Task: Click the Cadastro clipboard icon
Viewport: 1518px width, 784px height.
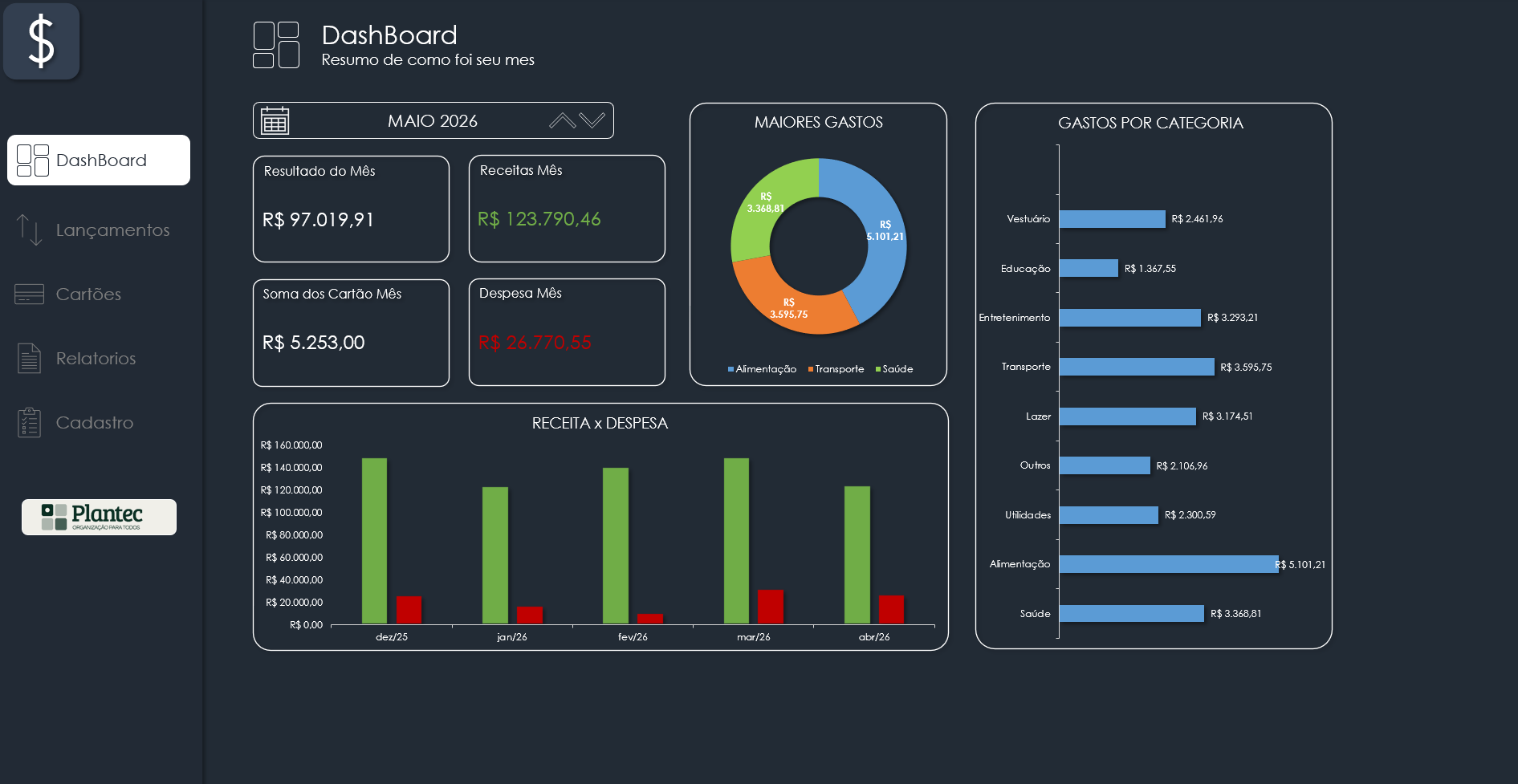Action: tap(30, 422)
